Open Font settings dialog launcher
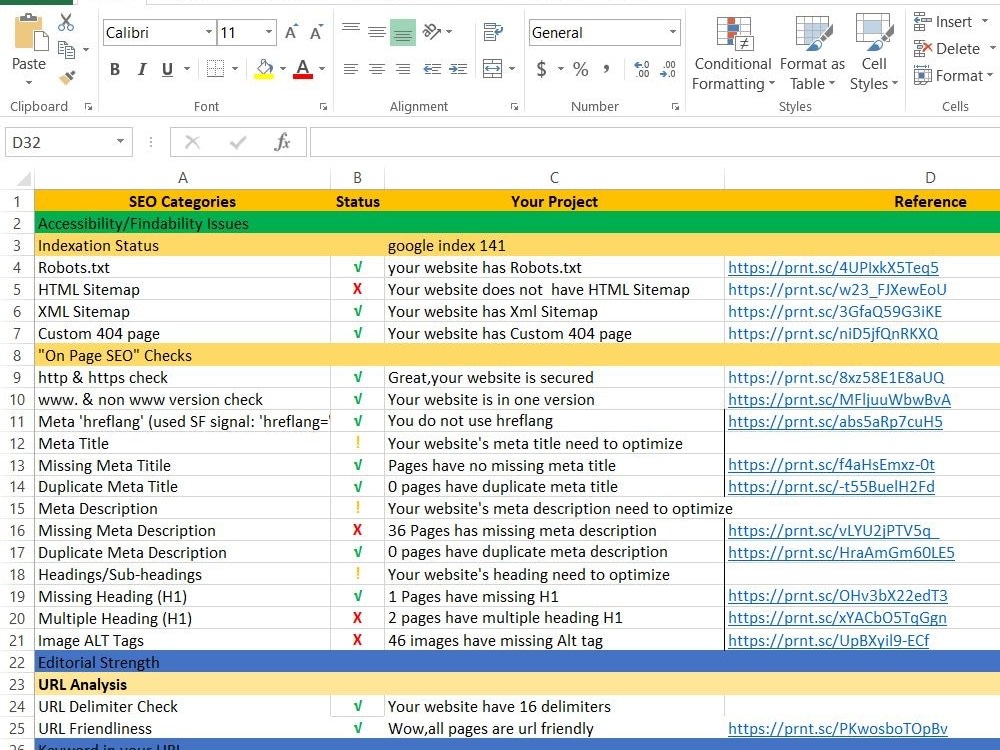Image resolution: width=1000 pixels, height=750 pixels. (x=323, y=107)
